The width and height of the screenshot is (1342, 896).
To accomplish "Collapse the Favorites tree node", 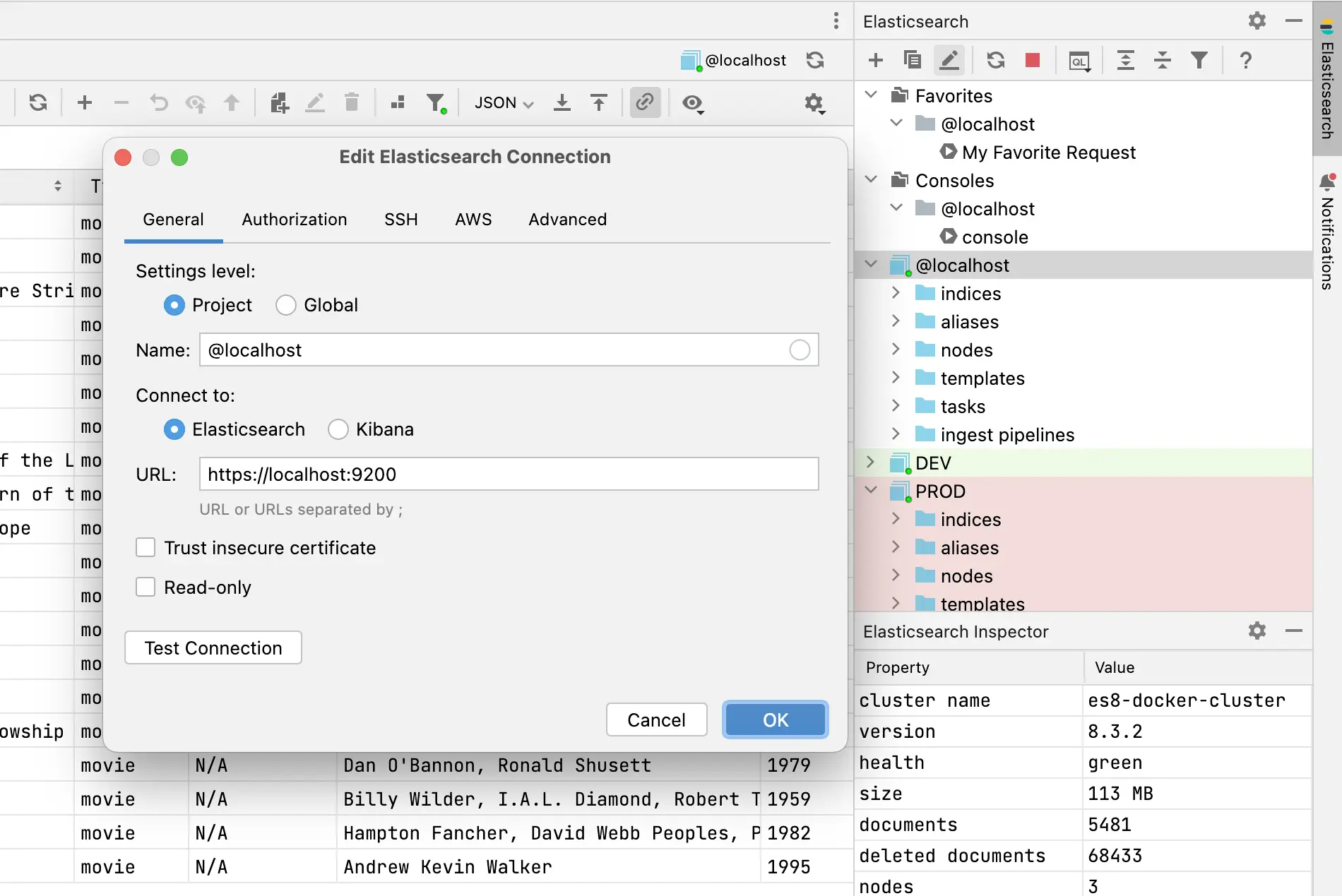I will coord(872,95).
